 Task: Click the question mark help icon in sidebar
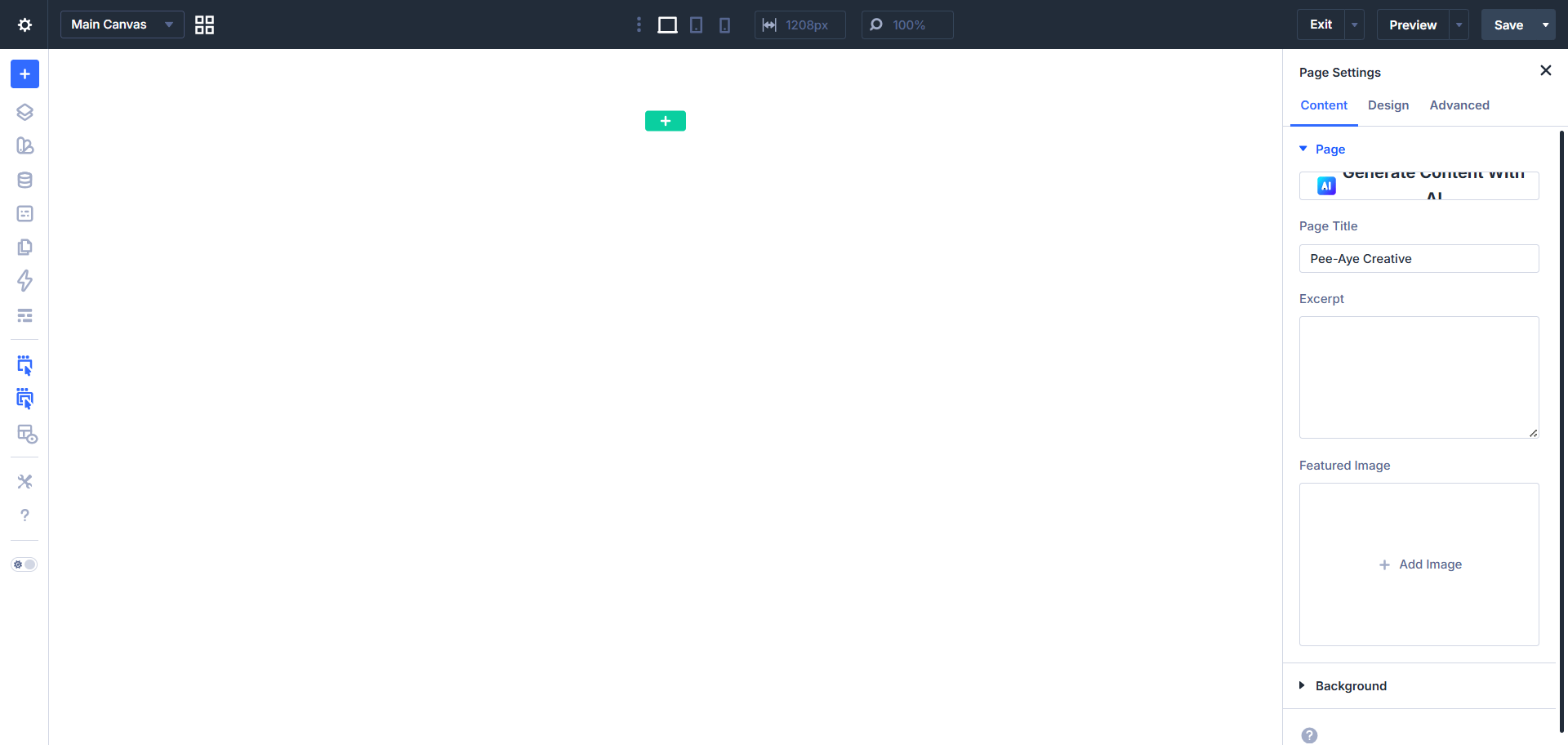click(24, 515)
